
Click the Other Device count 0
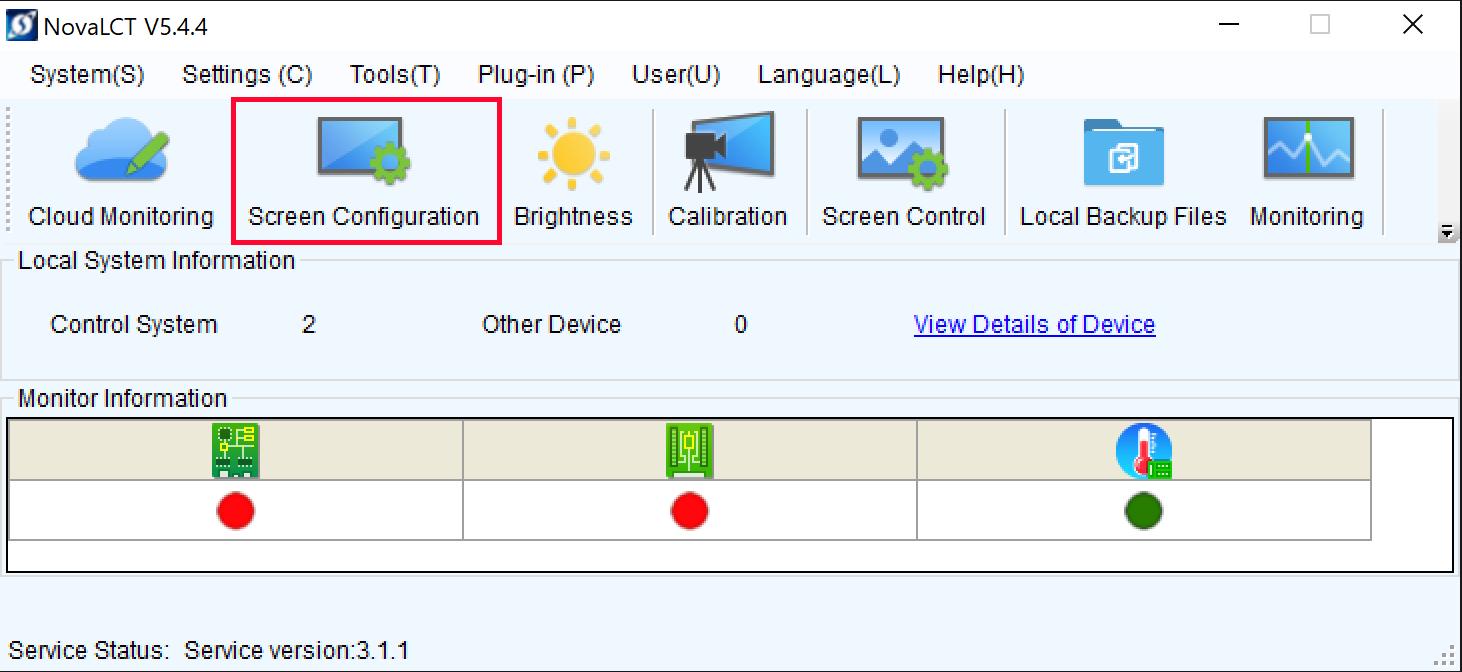[741, 324]
